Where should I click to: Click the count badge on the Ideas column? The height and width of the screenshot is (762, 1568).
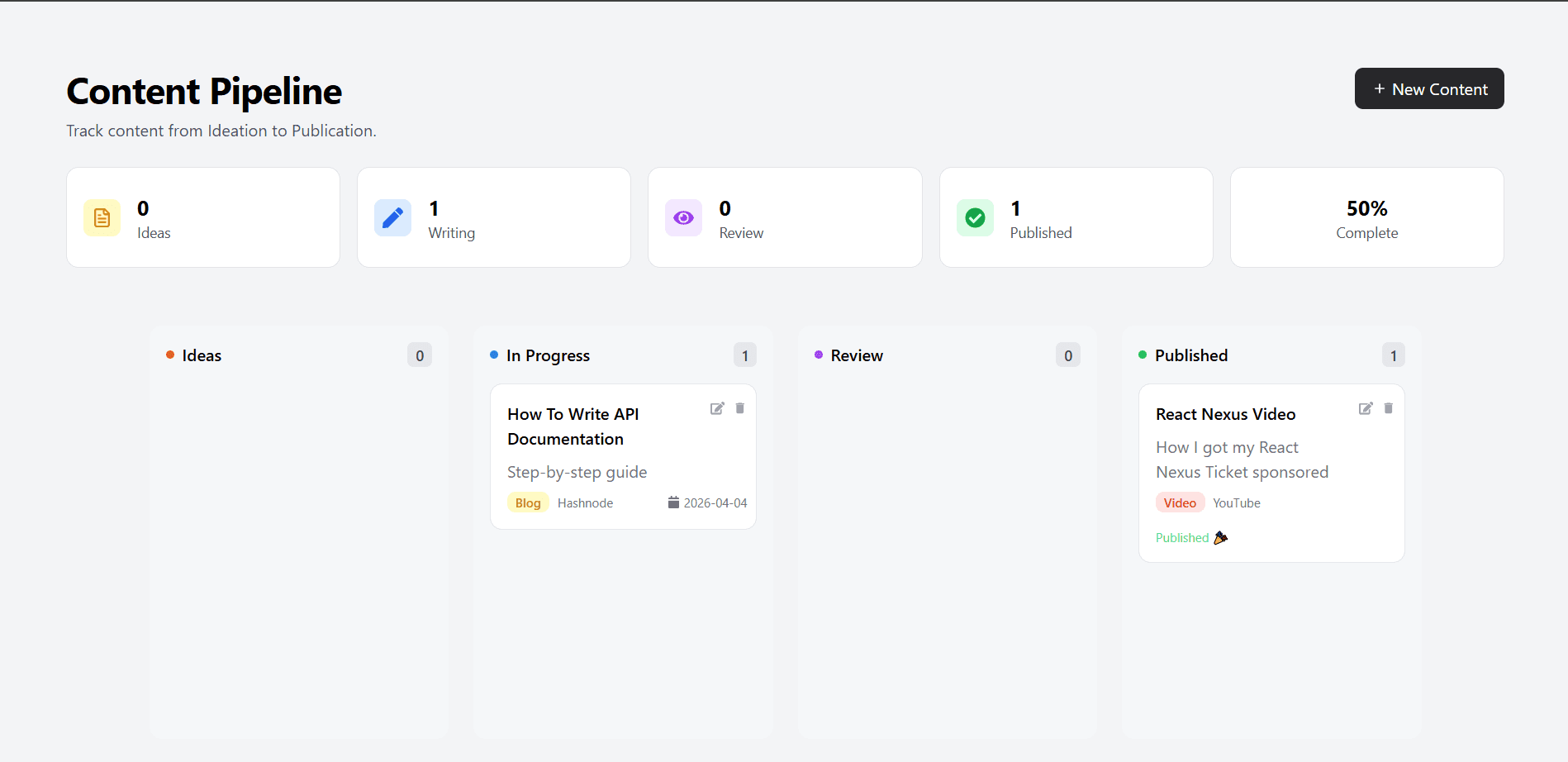[x=420, y=355]
